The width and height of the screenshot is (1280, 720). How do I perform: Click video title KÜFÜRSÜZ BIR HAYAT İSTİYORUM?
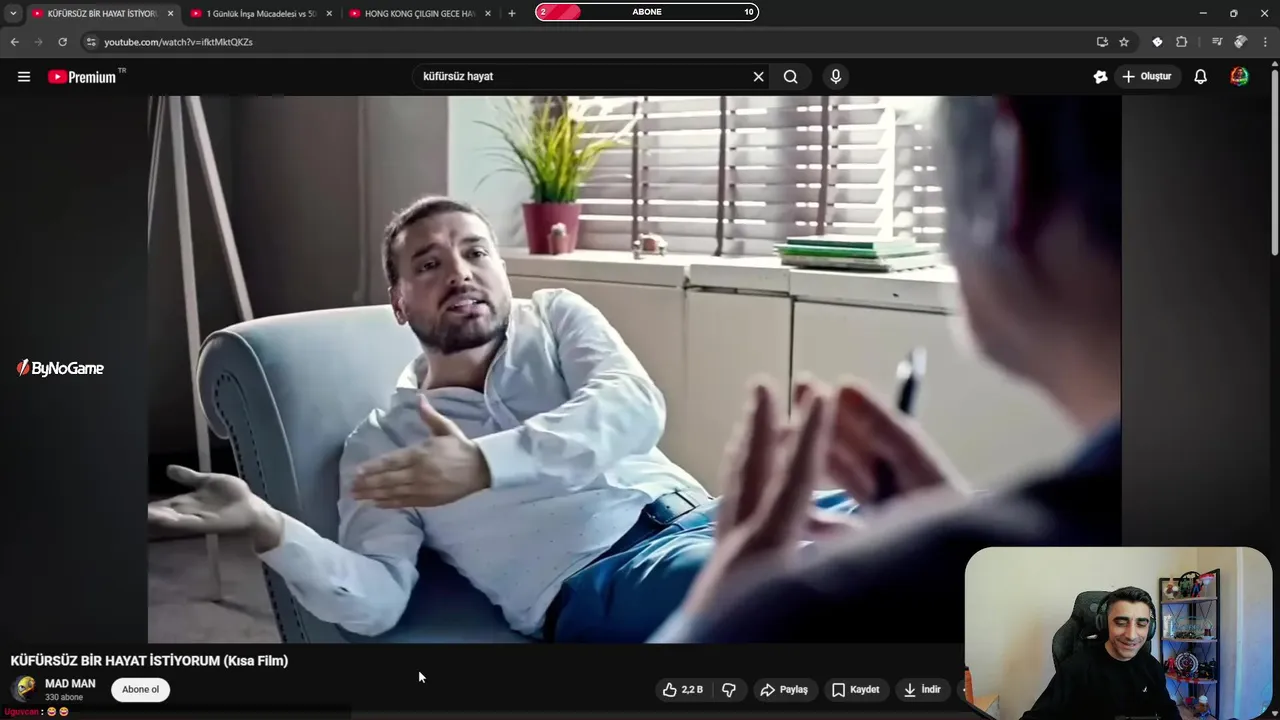pyautogui.click(x=149, y=661)
